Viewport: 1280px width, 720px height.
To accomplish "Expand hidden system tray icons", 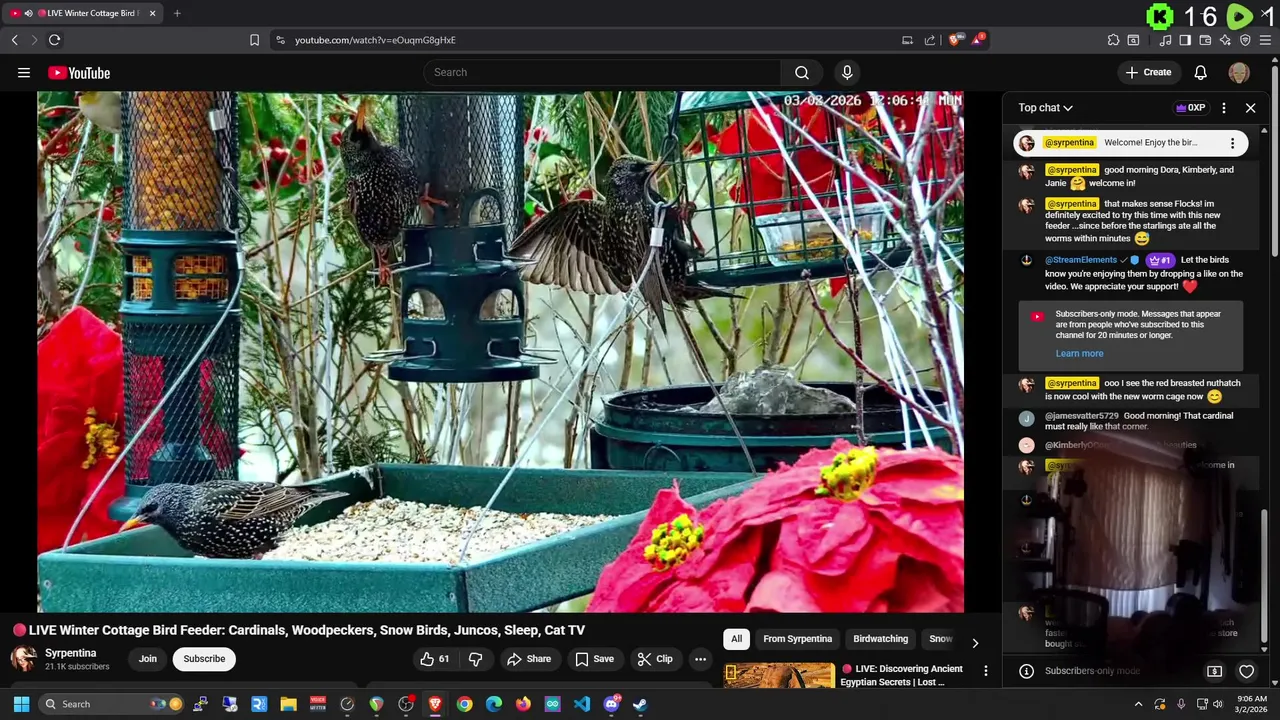I will click(1138, 704).
